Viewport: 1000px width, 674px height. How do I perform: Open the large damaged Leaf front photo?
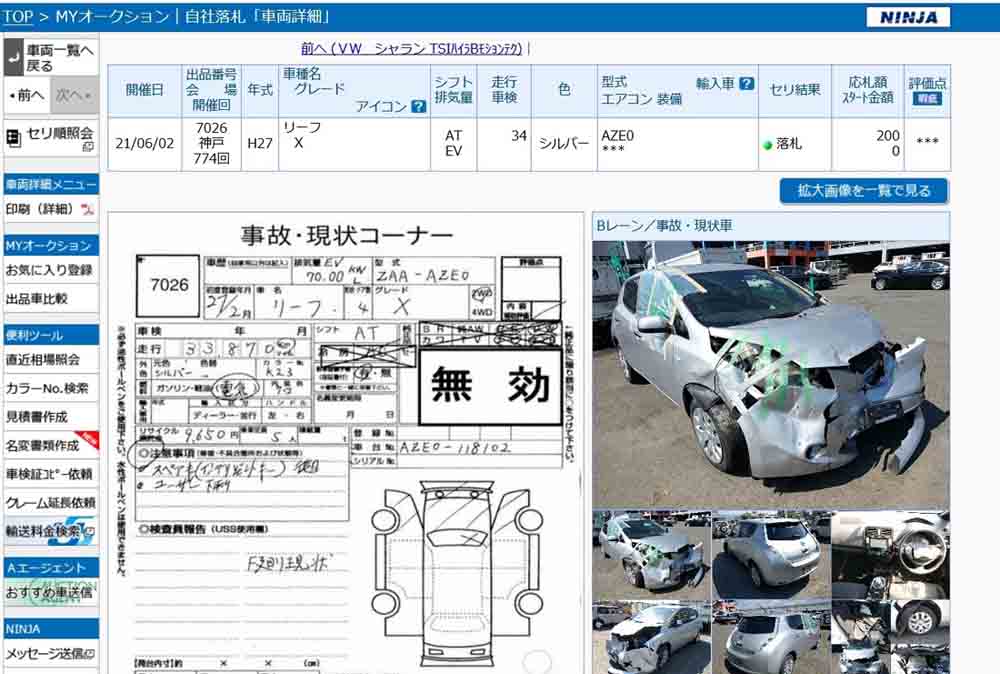[x=771, y=374]
